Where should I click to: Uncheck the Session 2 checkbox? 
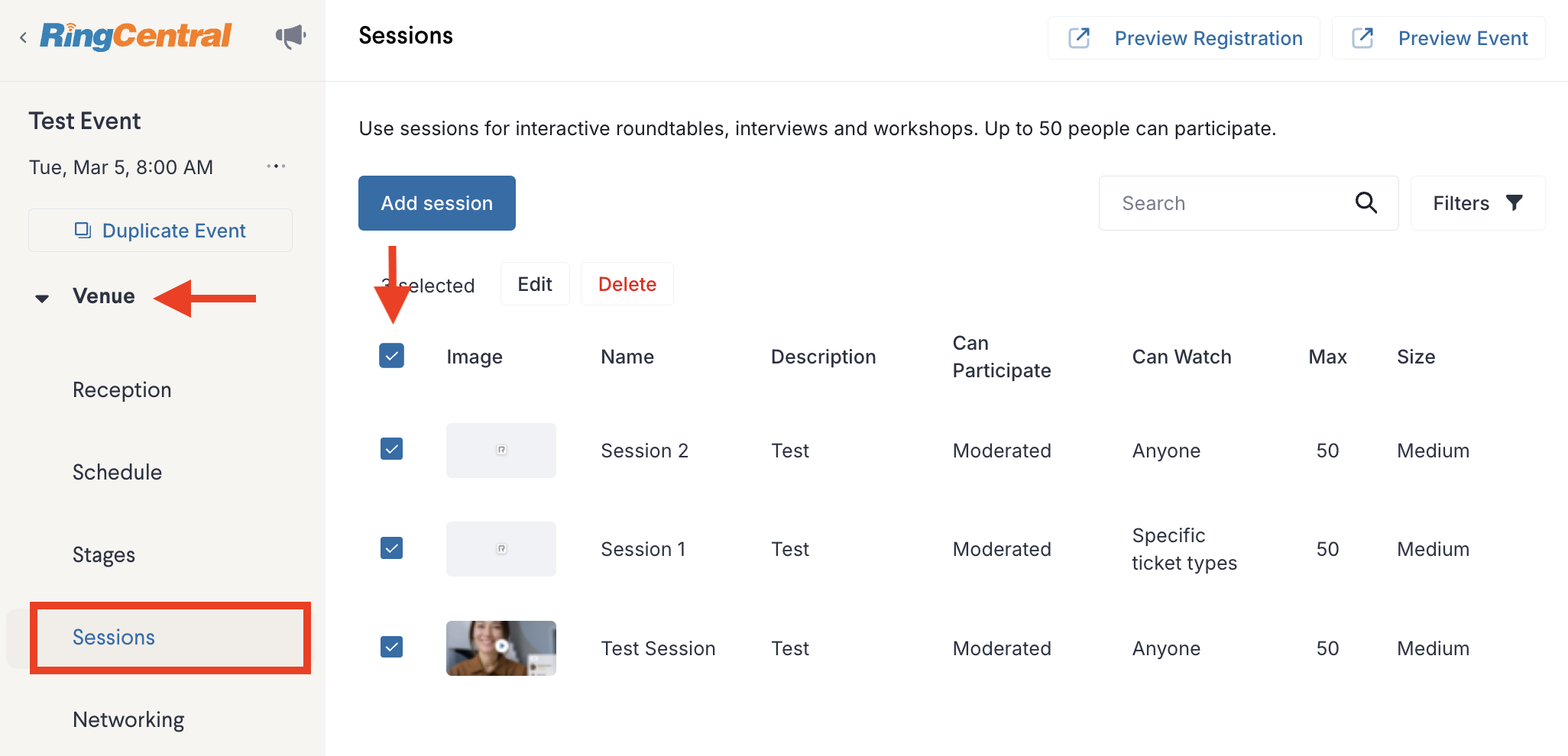coord(392,449)
